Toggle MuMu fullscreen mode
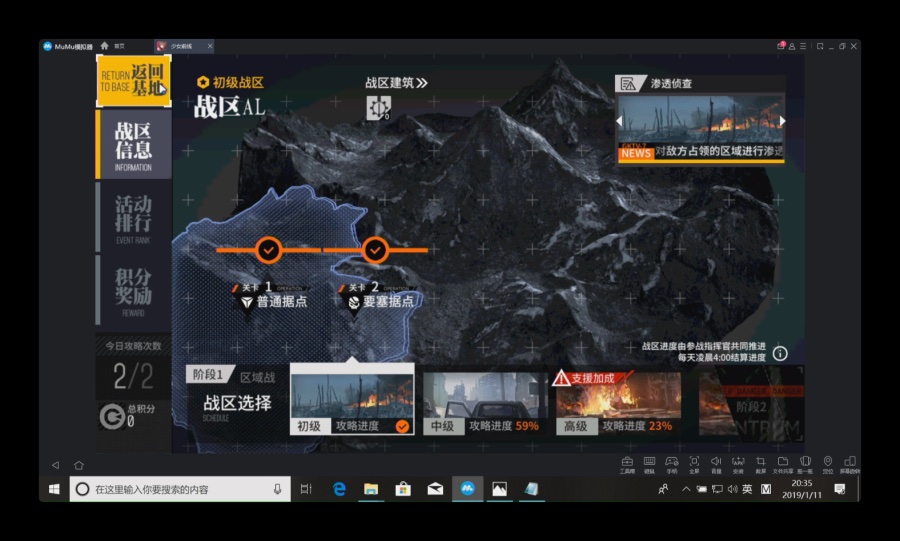Image resolution: width=900 pixels, height=541 pixels. coord(694,464)
